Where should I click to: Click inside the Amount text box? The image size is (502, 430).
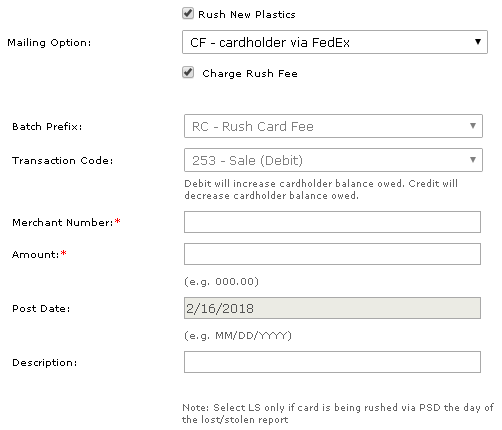point(332,254)
